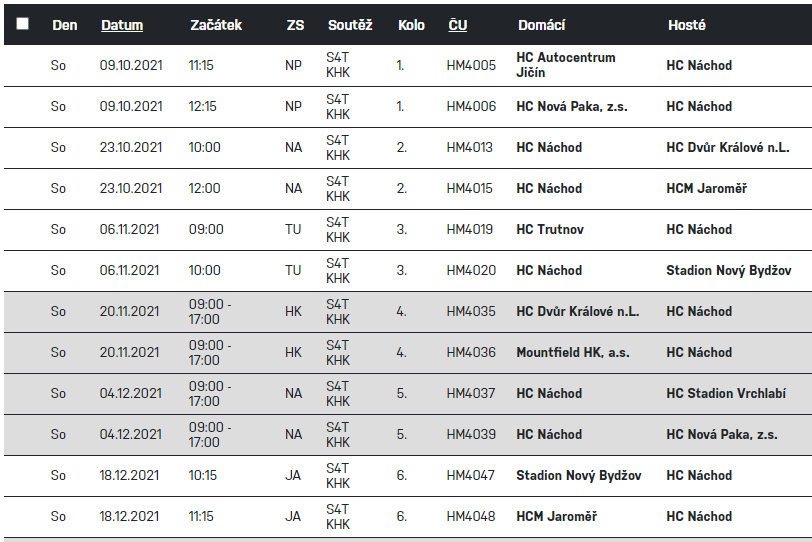Open match HM4039 row
Image resolution: width=812 pixels, height=542 pixels.
pyautogui.click(x=408, y=435)
